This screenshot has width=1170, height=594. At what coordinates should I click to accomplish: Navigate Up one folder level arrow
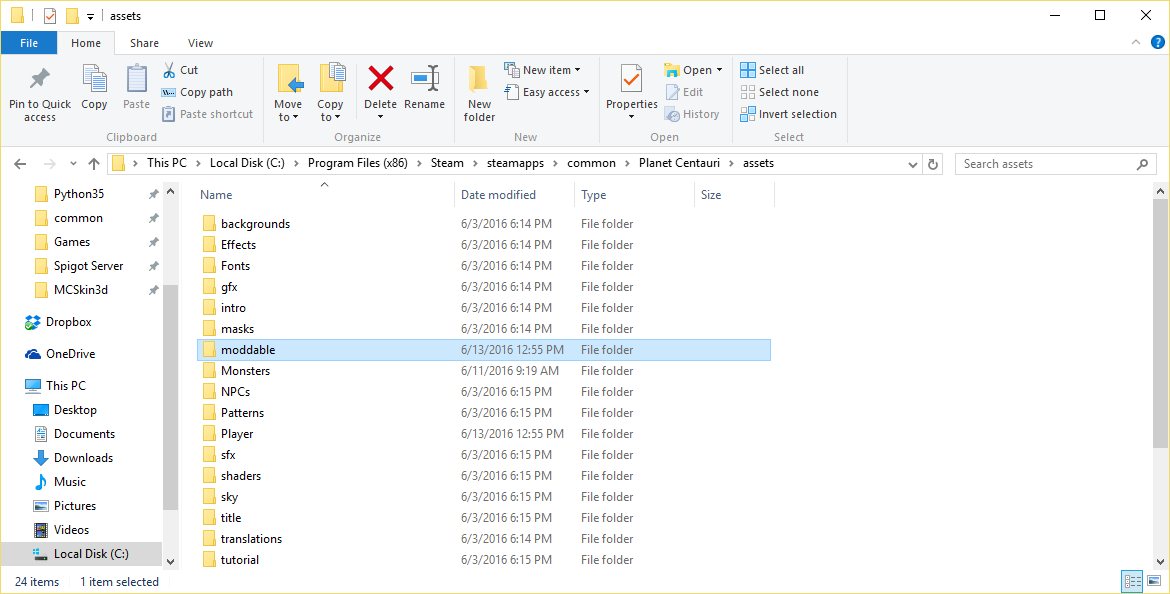coord(94,164)
